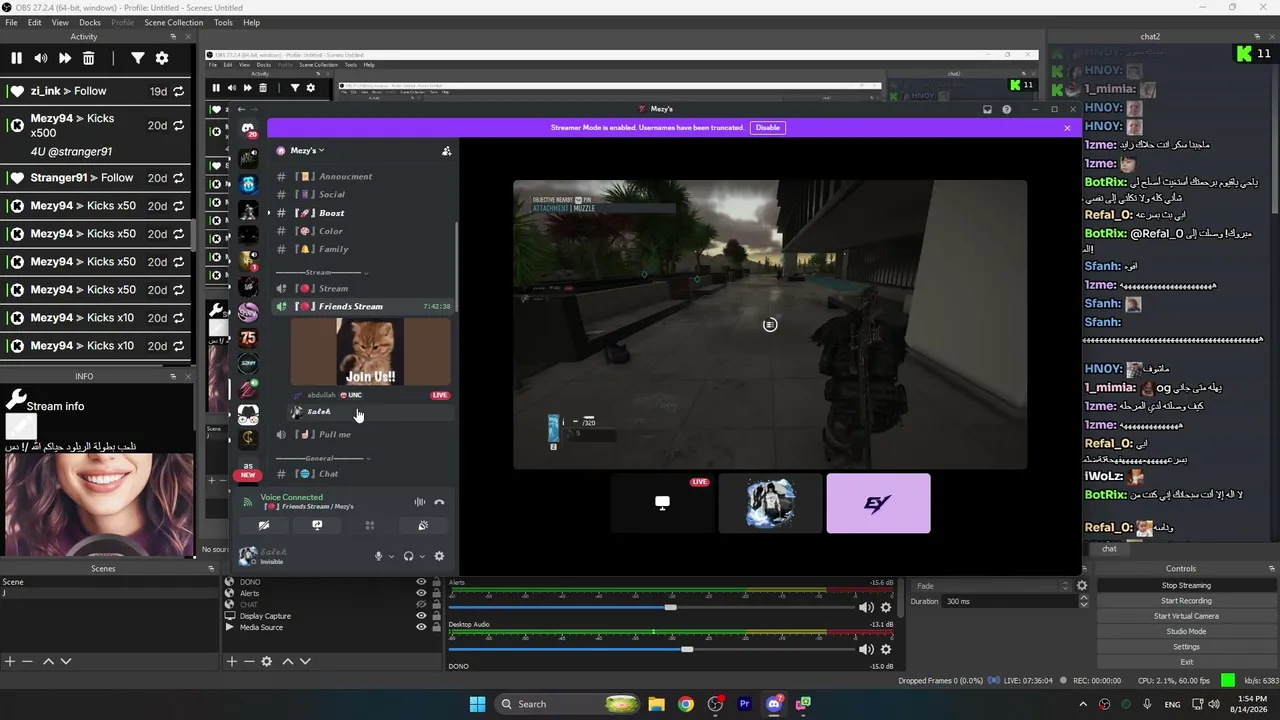Move the selected scene up
Image resolution: width=1280 pixels, height=720 pixels.
click(48, 661)
